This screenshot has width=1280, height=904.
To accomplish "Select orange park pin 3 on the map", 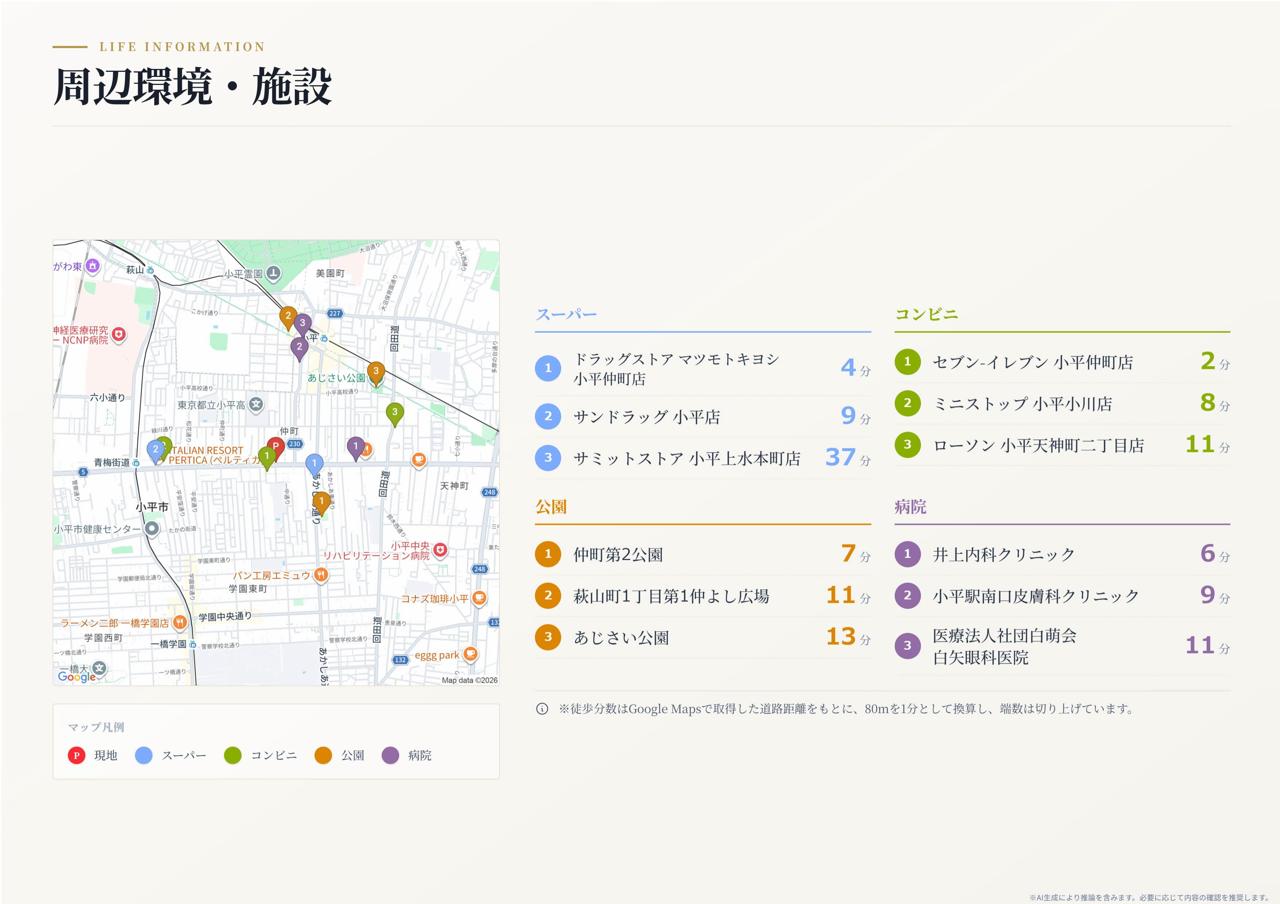I will [376, 373].
